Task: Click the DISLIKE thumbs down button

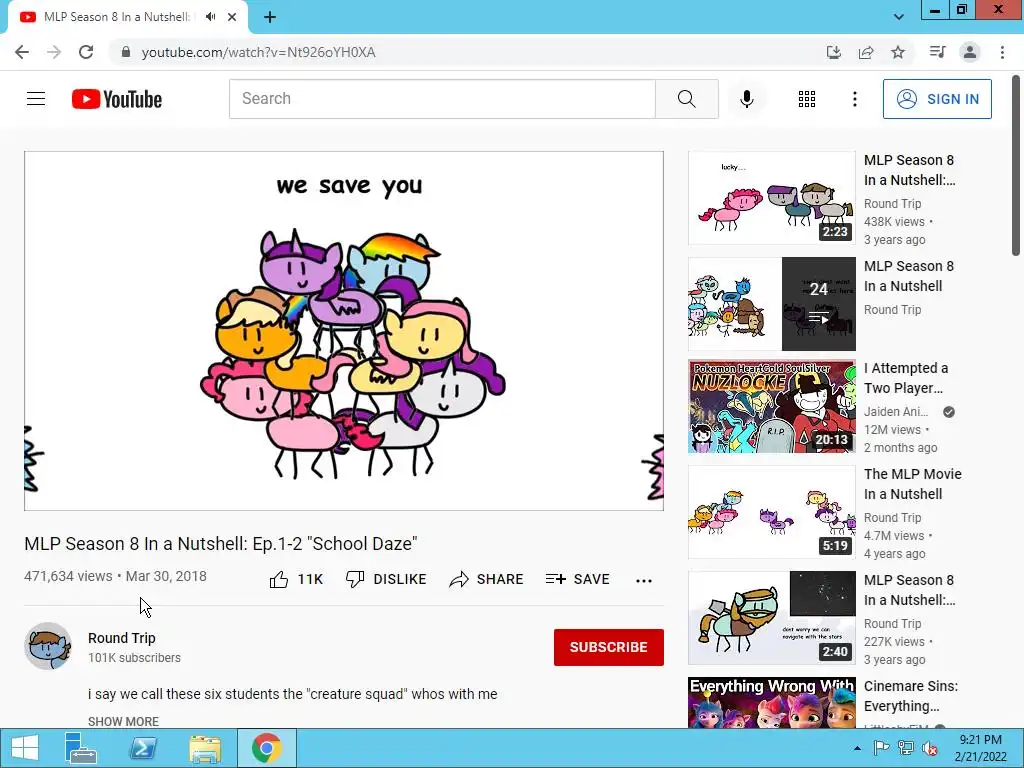Action: tap(386, 579)
